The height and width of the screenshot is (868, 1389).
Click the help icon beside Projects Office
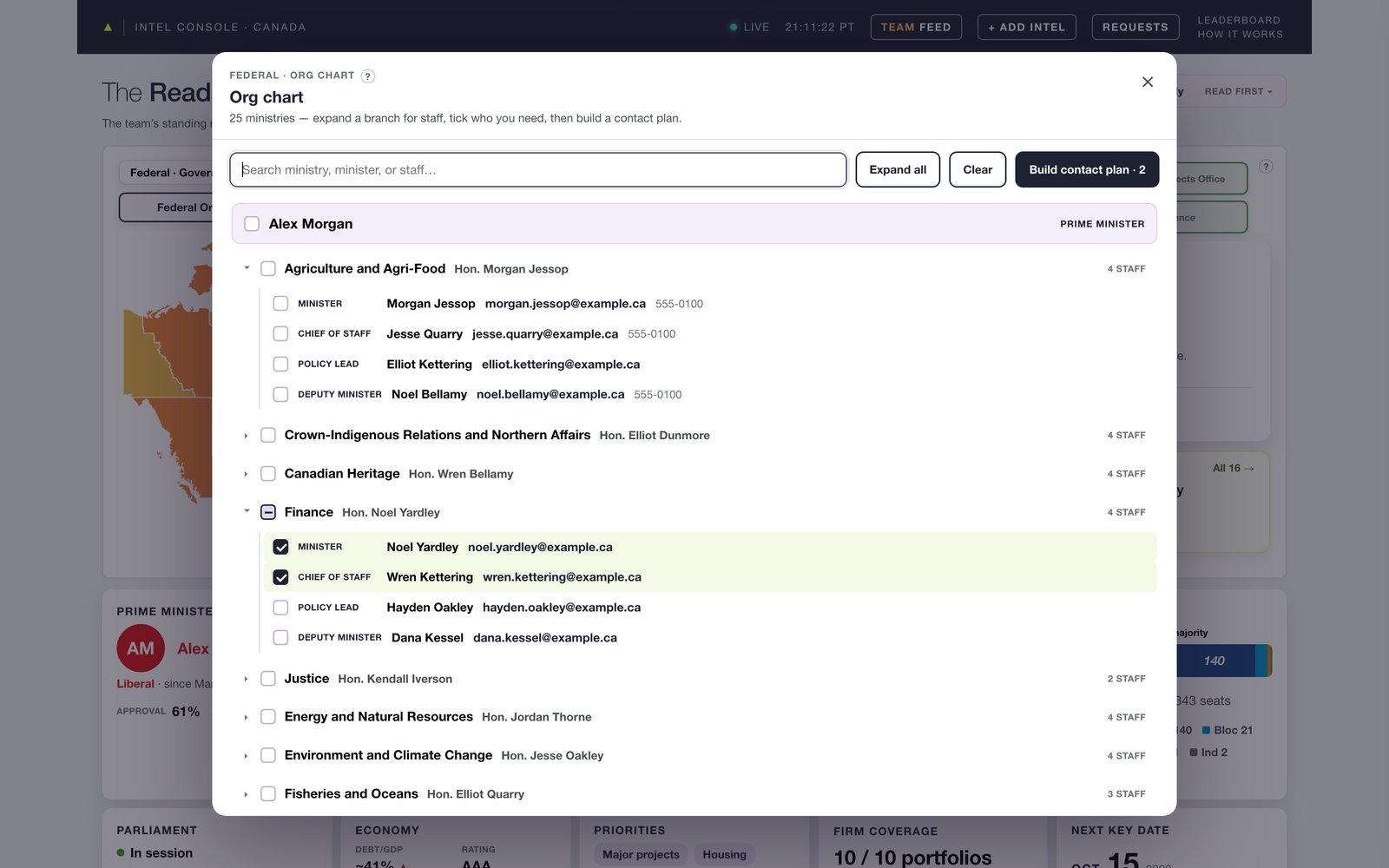pos(1266,166)
